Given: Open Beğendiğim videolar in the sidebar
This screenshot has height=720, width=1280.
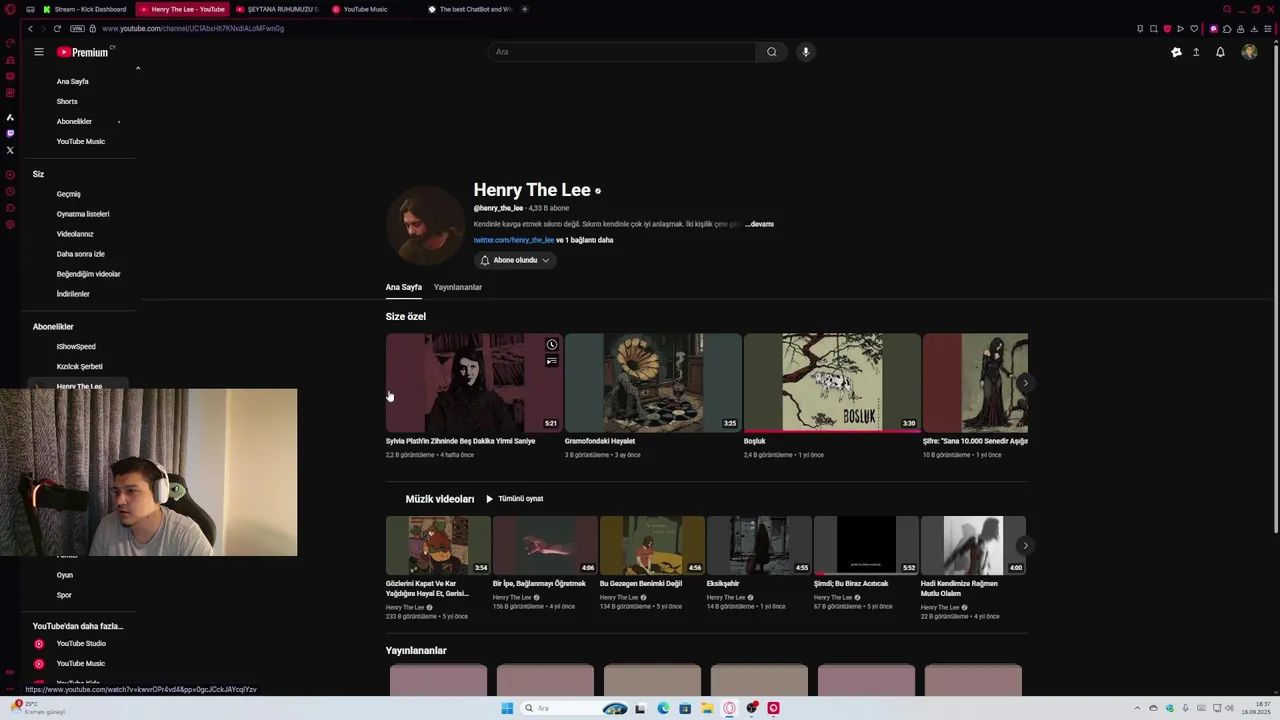Looking at the screenshot, I should [x=88, y=274].
